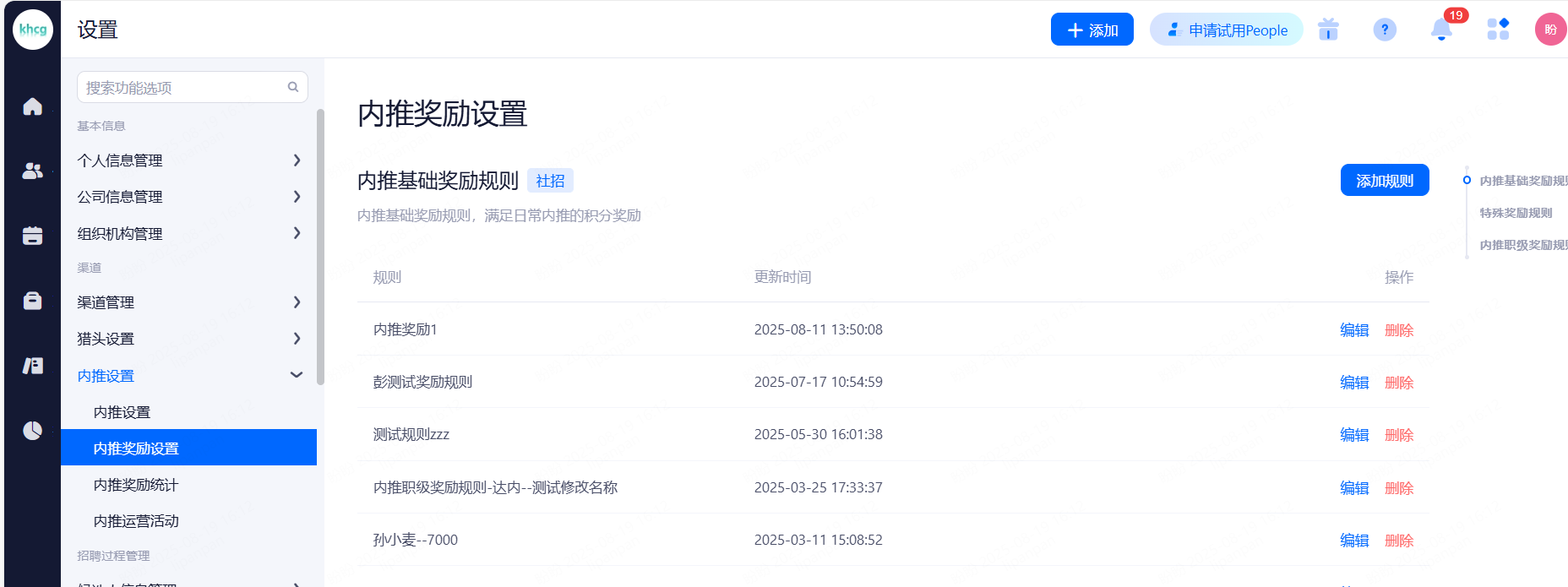Open the gift box icon
Image resolution: width=1568 pixels, height=587 pixels.
click(1328, 30)
